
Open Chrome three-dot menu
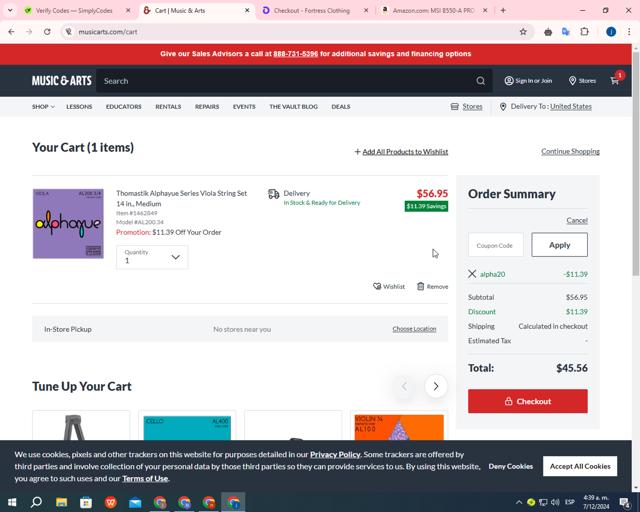pyautogui.click(x=629, y=32)
